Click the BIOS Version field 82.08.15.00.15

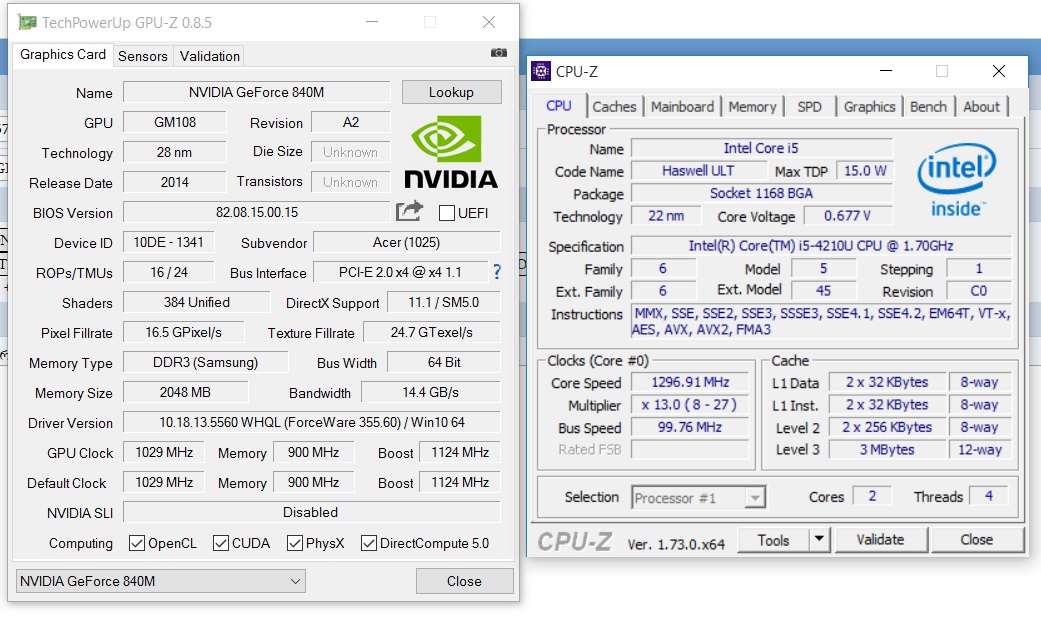coord(257,213)
